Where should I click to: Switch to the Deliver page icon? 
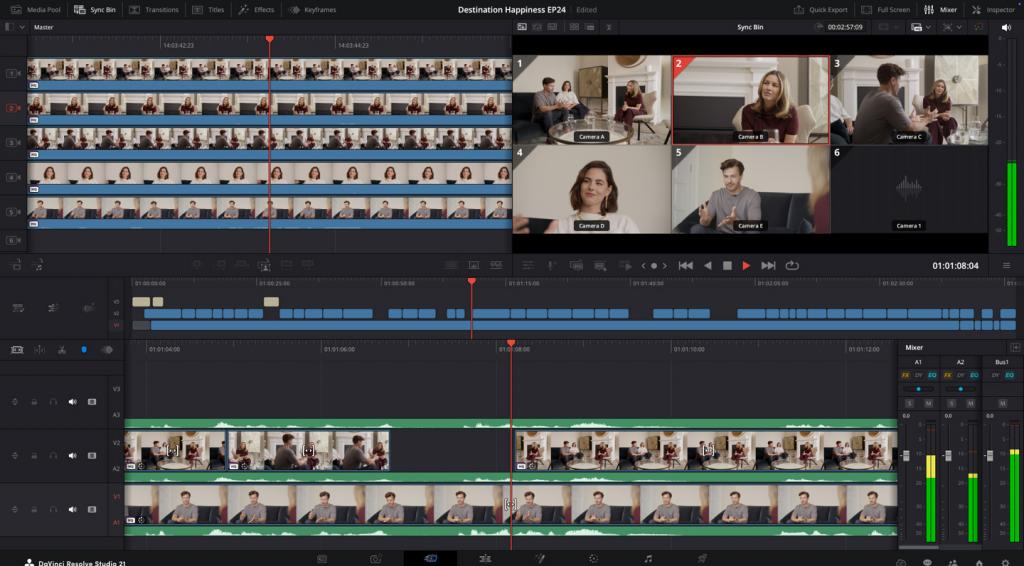click(702, 559)
